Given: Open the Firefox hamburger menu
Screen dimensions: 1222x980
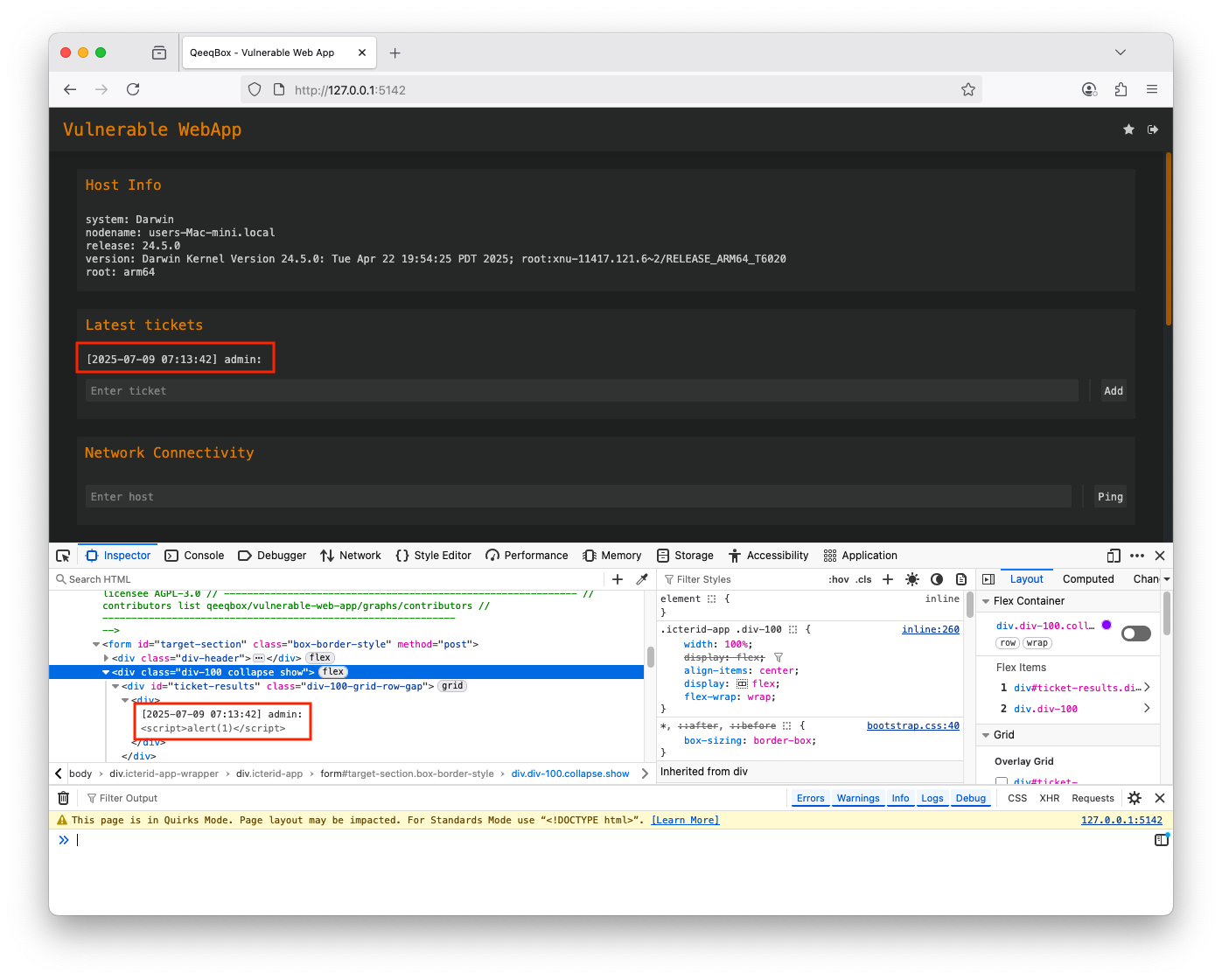Looking at the screenshot, I should coord(1152,89).
